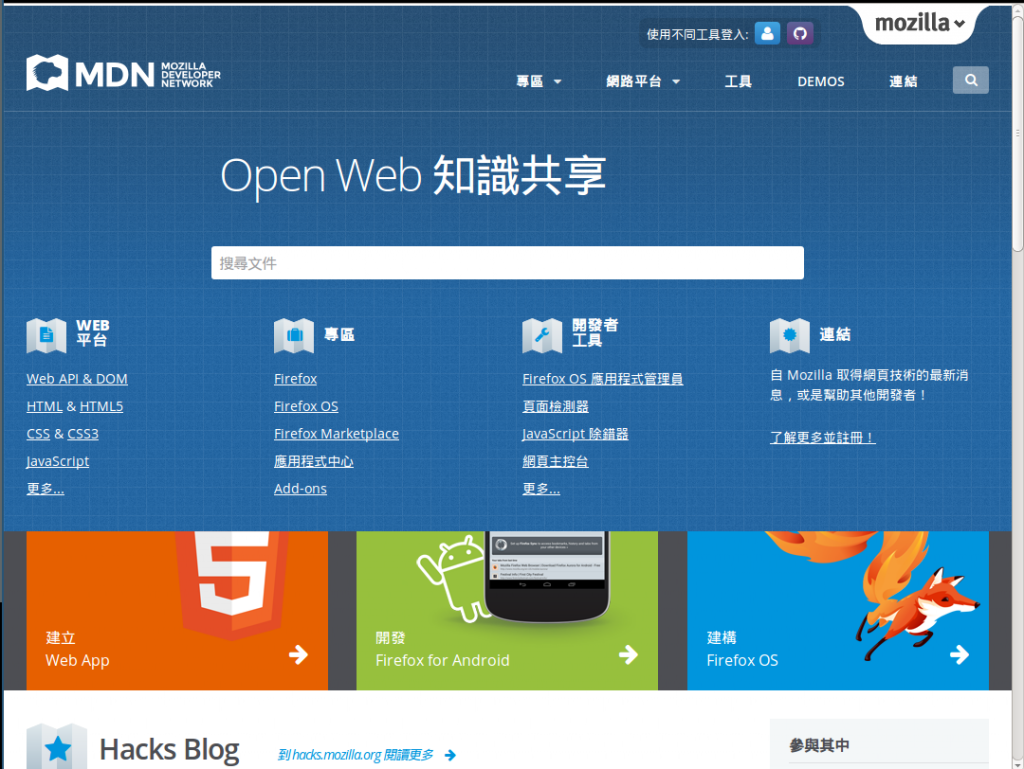This screenshot has height=769, width=1024.
Task: Sign in with GitHub icon
Action: [x=800, y=33]
